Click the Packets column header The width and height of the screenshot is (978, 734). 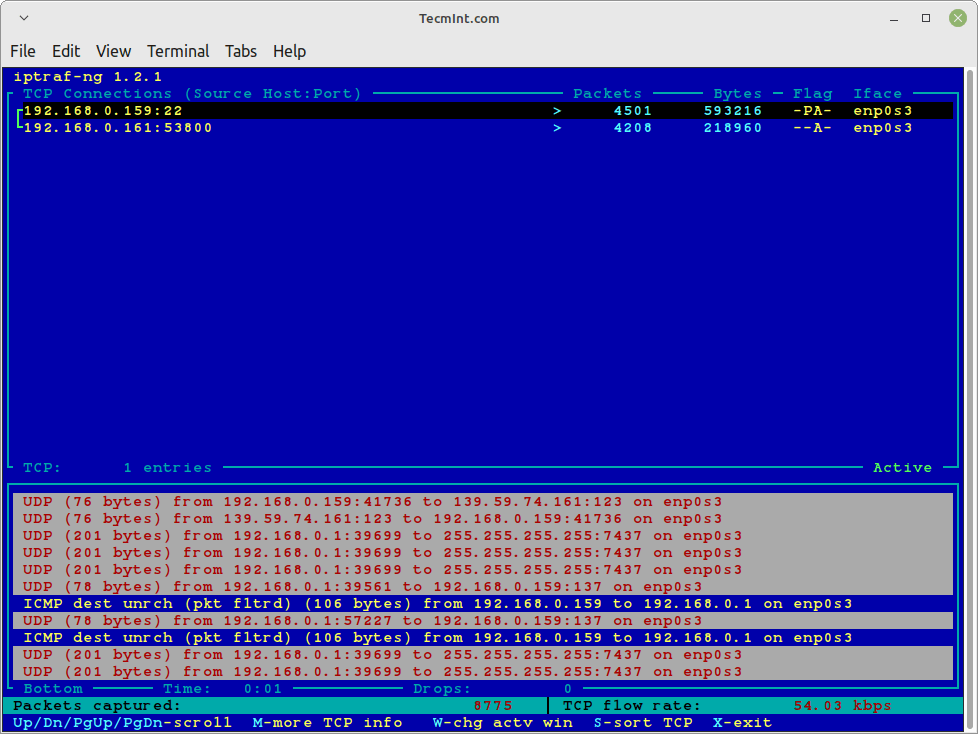point(607,94)
